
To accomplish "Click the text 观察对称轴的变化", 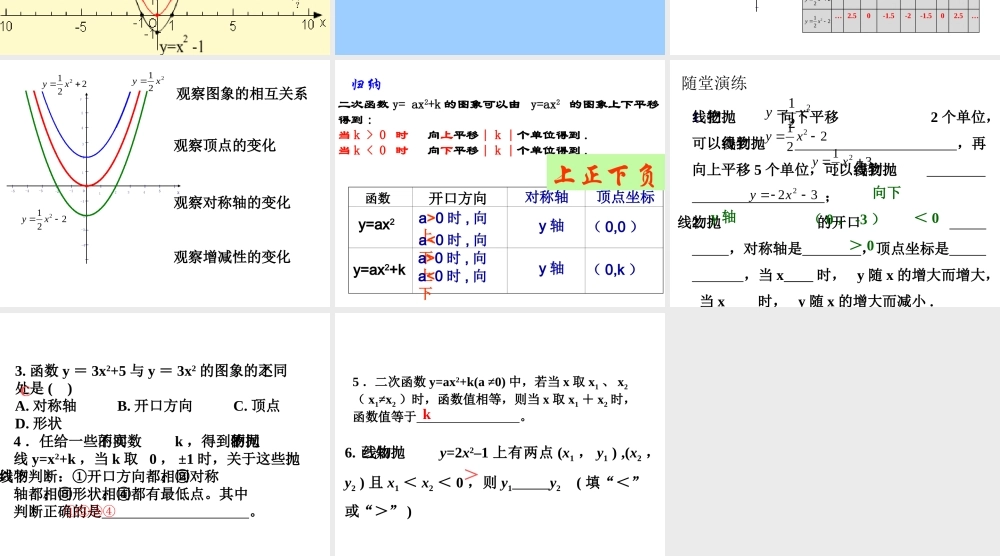I will 232,203.
